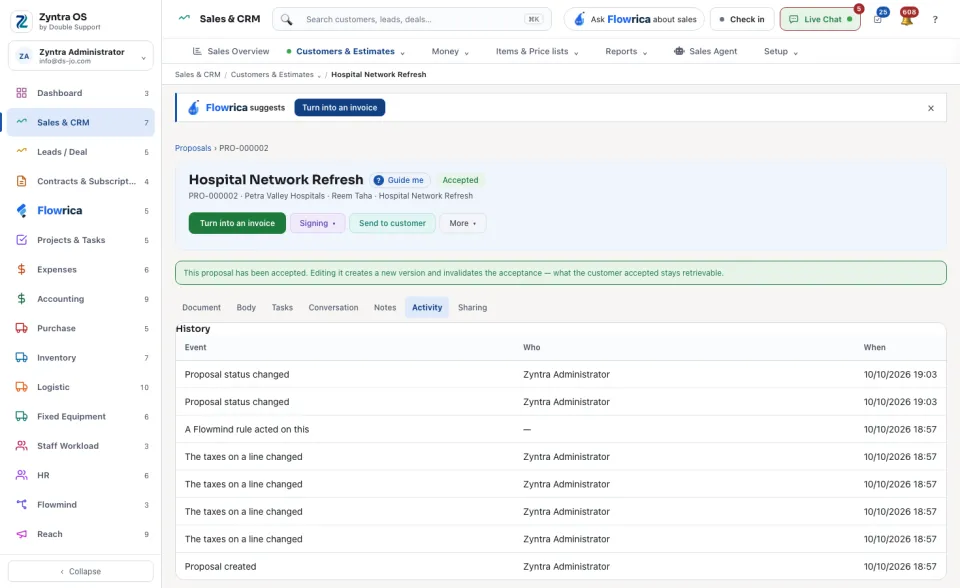Click the search magnifier icon
This screenshot has height=588, width=960.
click(287, 20)
